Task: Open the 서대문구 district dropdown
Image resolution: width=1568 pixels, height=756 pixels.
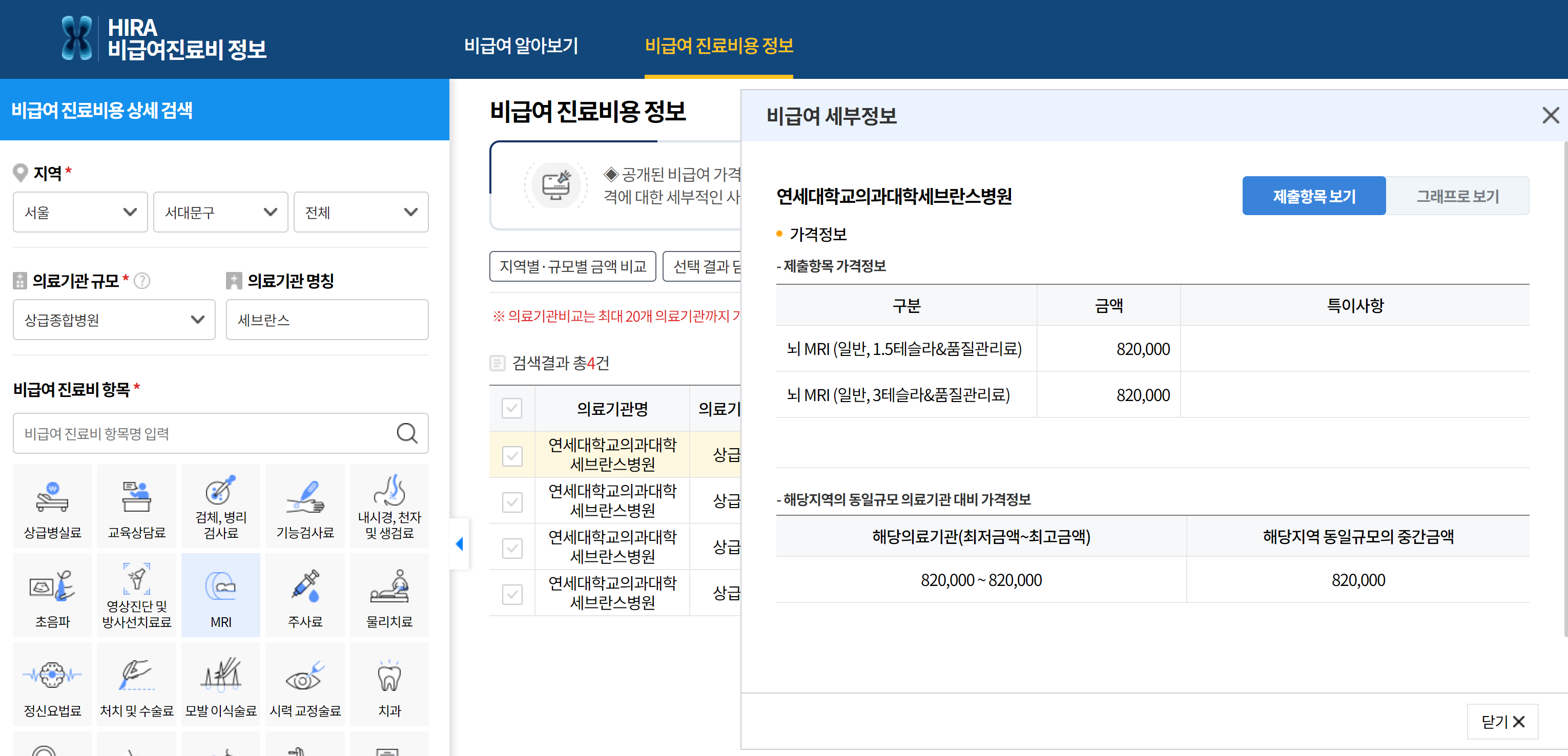Action: (220, 212)
